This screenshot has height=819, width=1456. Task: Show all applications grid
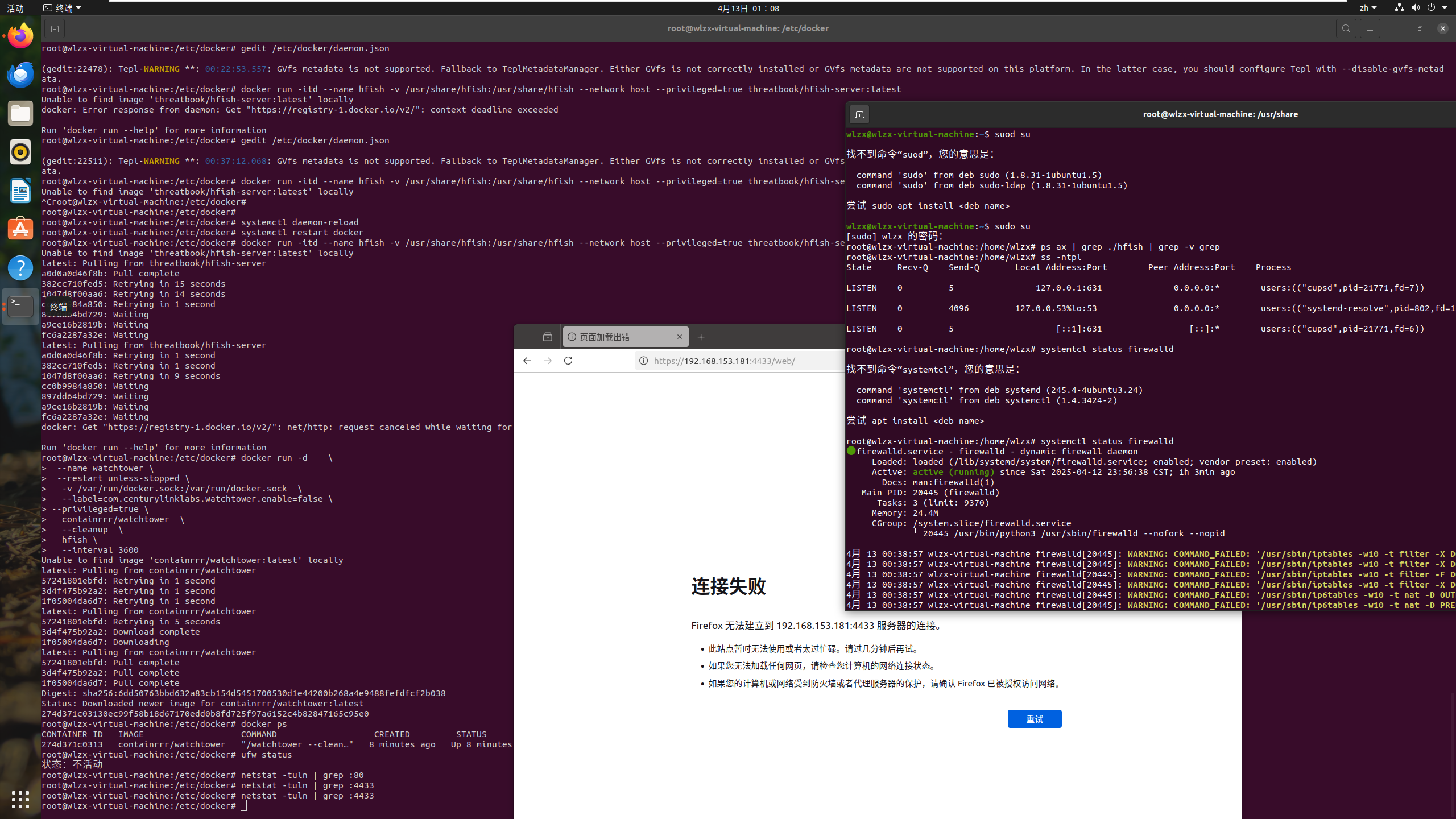(20, 799)
